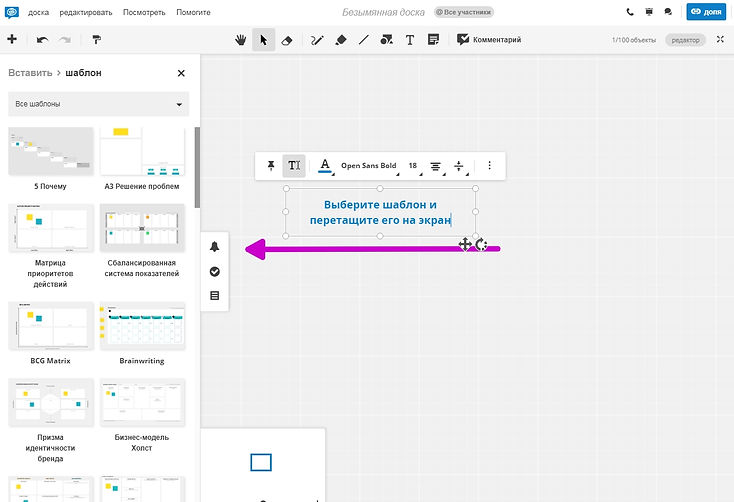Viewport: 734px width, 502px height.
Task: Open the Посмотреть menu
Action: pyautogui.click(x=144, y=13)
